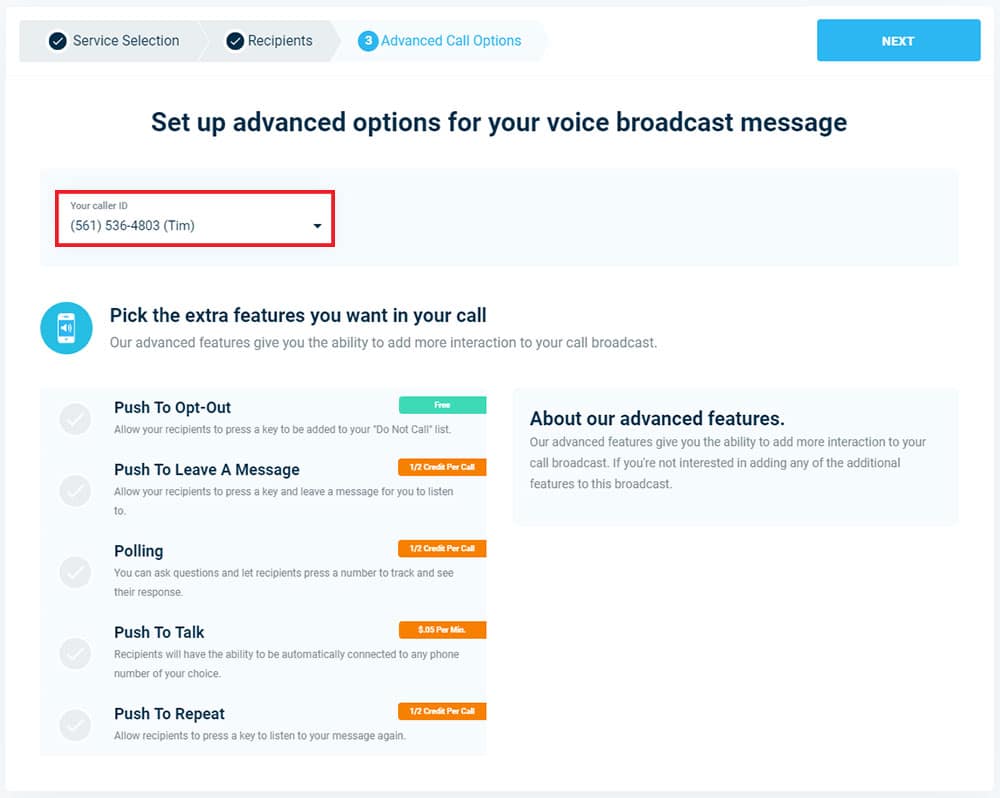The width and height of the screenshot is (1000, 798).
Task: Click Polling 1/2 Credit Per Call badge
Action: click(443, 549)
